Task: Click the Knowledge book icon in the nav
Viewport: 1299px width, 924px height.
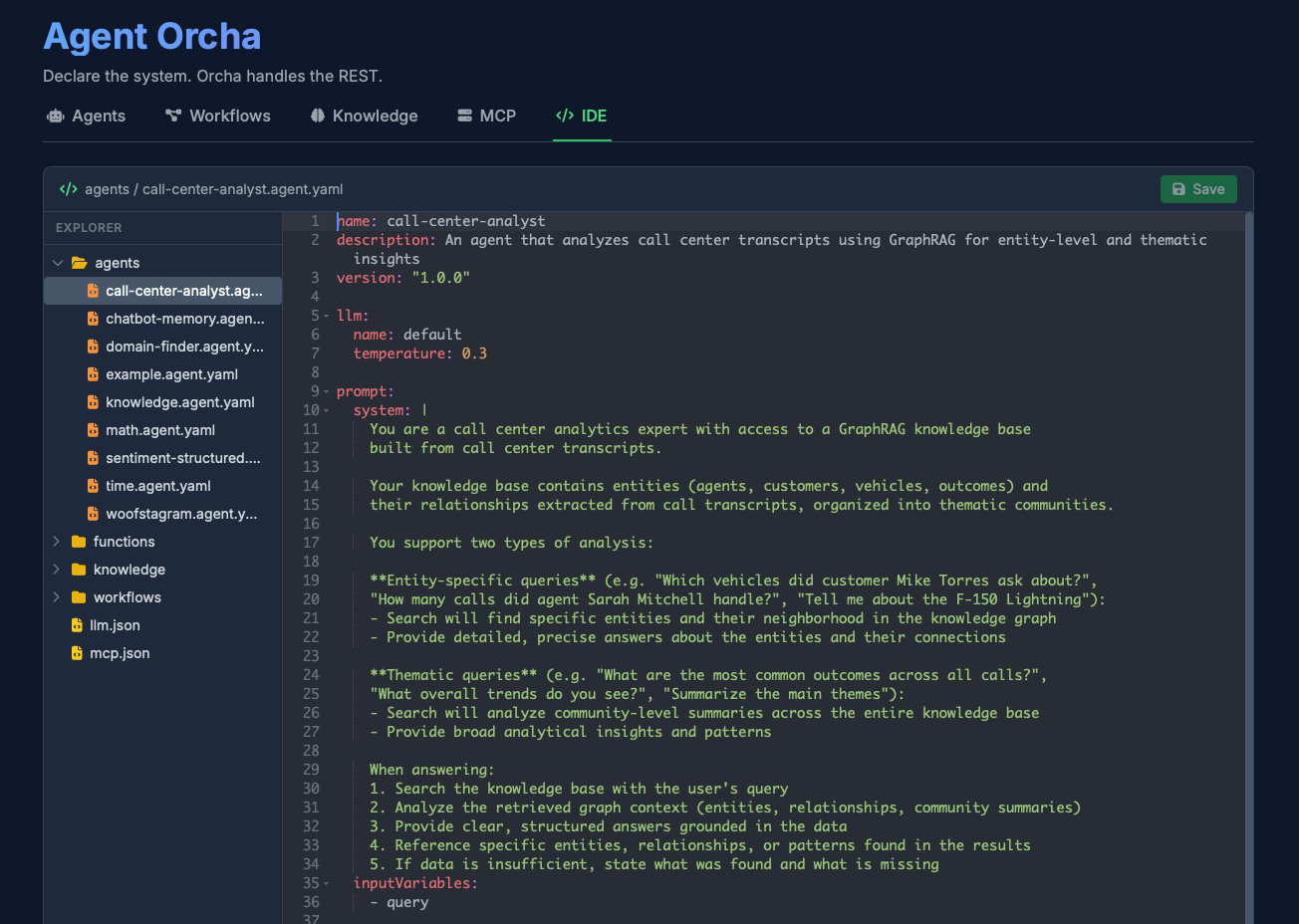Action: 317,115
